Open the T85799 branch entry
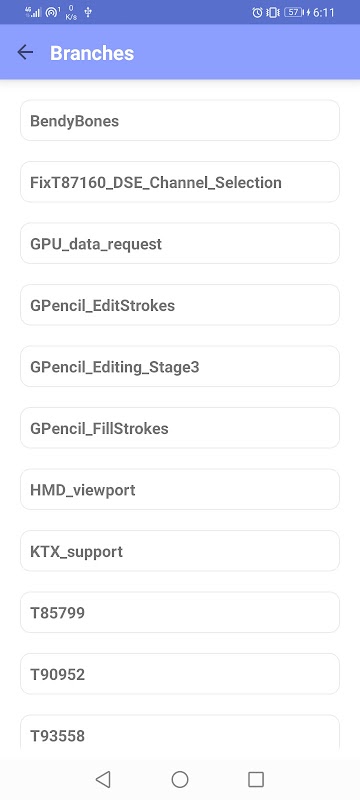Image resolution: width=360 pixels, height=800 pixels. 180,613
